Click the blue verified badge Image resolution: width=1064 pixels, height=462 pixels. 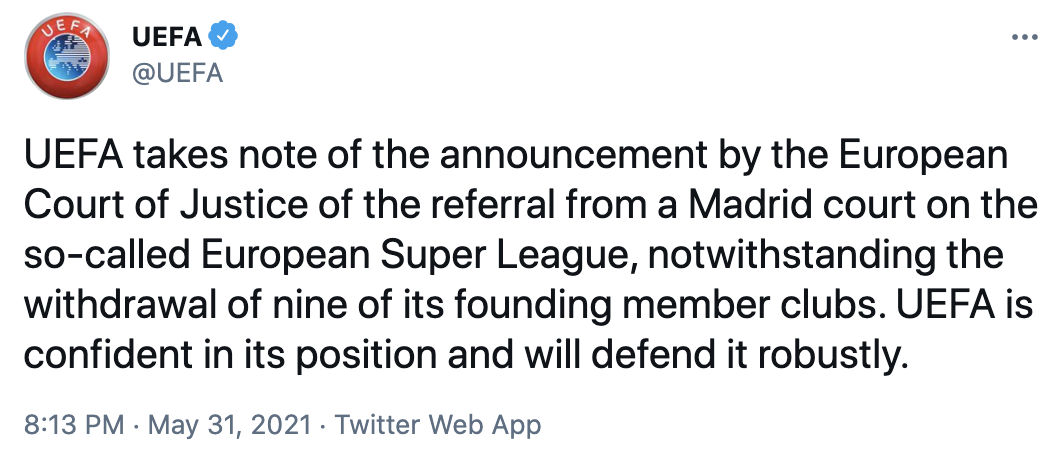[223, 39]
